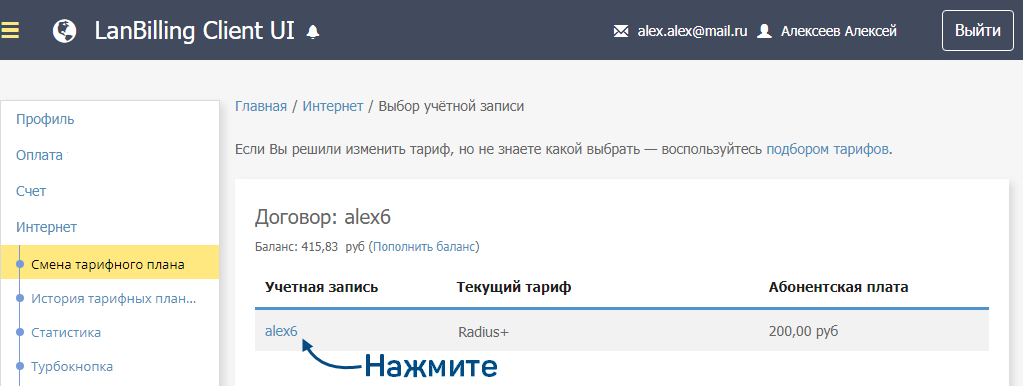
Task: Click Текущий тариф column header
Action: coord(514,287)
